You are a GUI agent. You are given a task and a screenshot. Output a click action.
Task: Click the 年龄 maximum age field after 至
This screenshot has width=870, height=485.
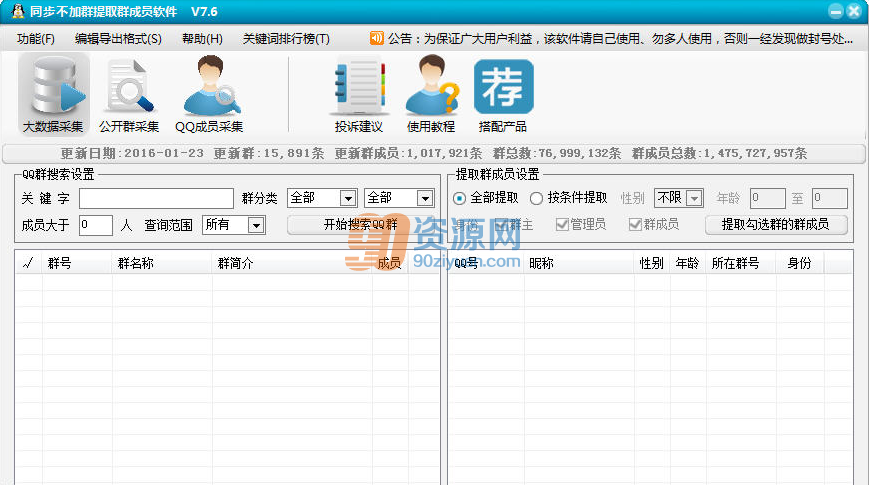tap(829, 198)
